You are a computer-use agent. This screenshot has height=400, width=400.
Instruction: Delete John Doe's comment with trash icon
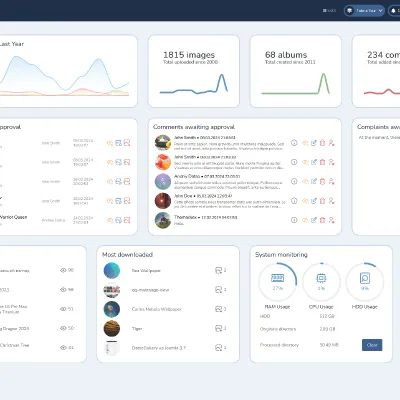[322, 201]
